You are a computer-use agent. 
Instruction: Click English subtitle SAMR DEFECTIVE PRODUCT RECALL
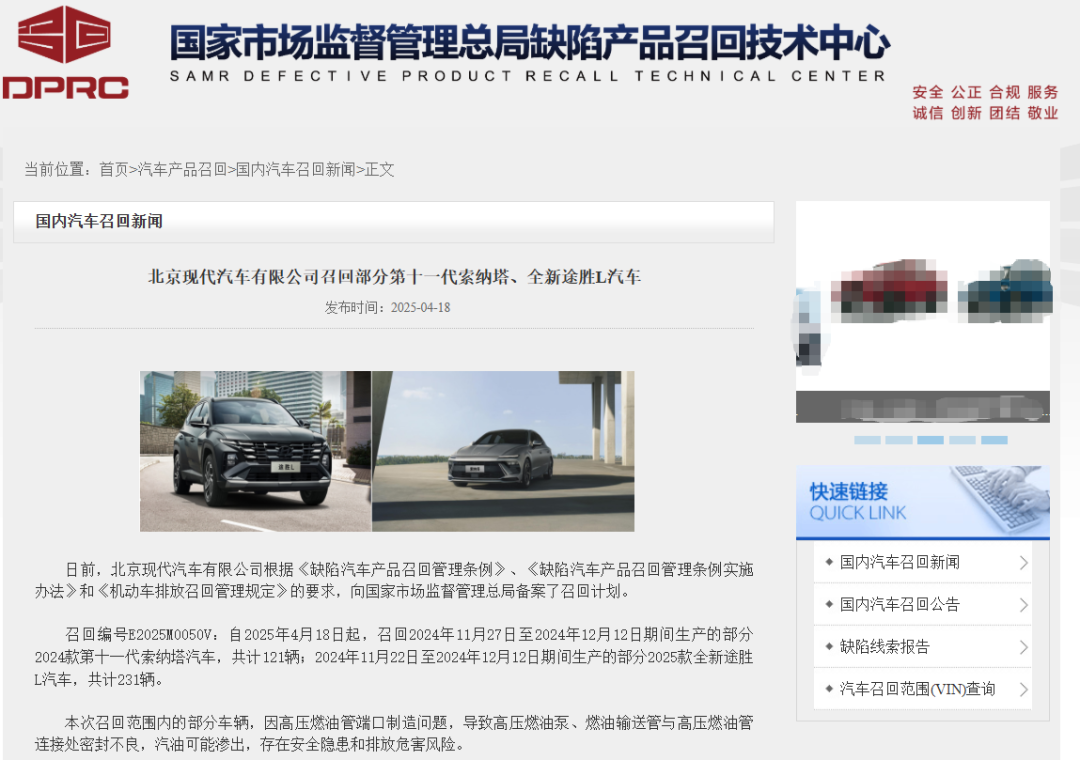coord(528,76)
